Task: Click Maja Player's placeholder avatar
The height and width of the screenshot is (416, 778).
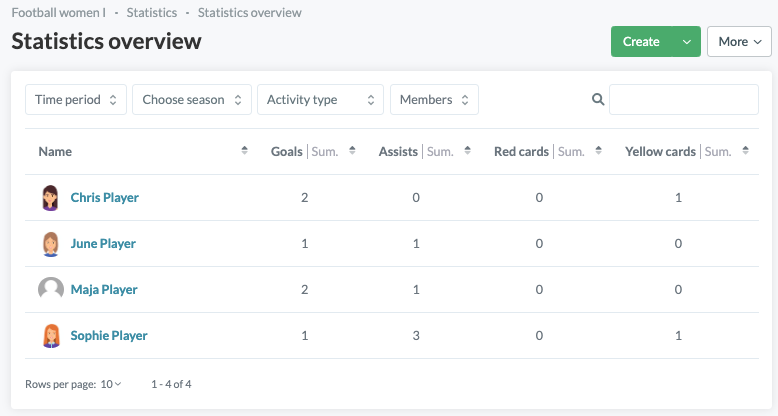Action: pyautogui.click(x=51, y=289)
